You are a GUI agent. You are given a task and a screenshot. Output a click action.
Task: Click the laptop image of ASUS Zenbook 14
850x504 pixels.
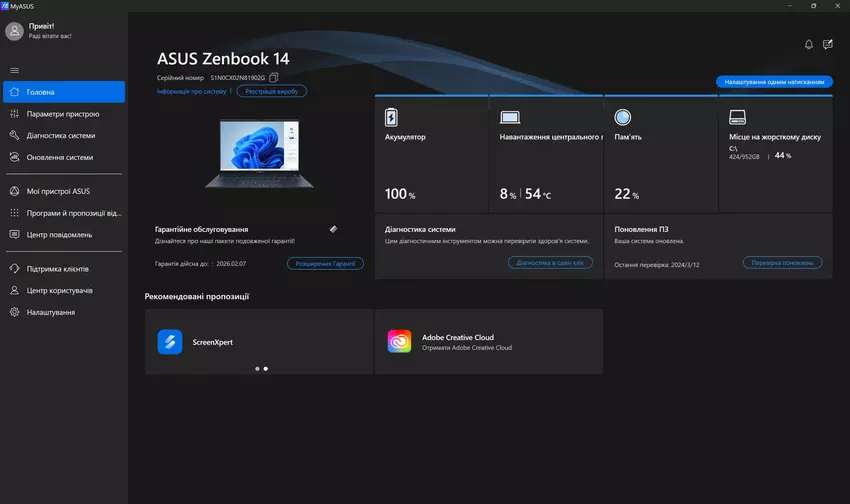pyautogui.click(x=258, y=154)
